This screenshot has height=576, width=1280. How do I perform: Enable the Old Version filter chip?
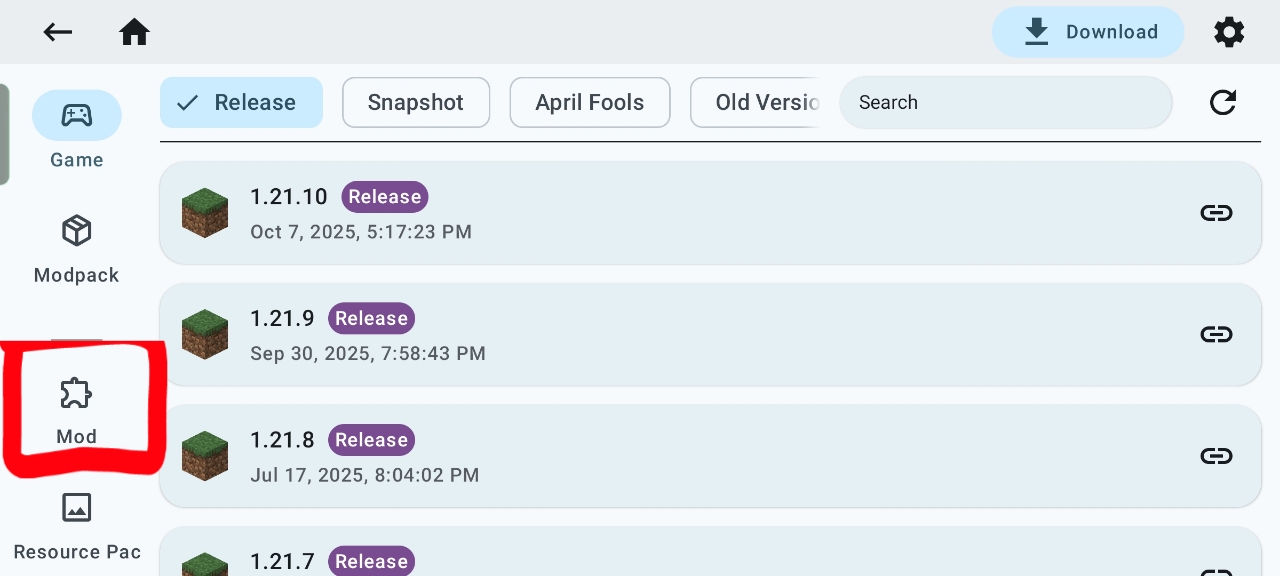pyautogui.click(x=756, y=102)
